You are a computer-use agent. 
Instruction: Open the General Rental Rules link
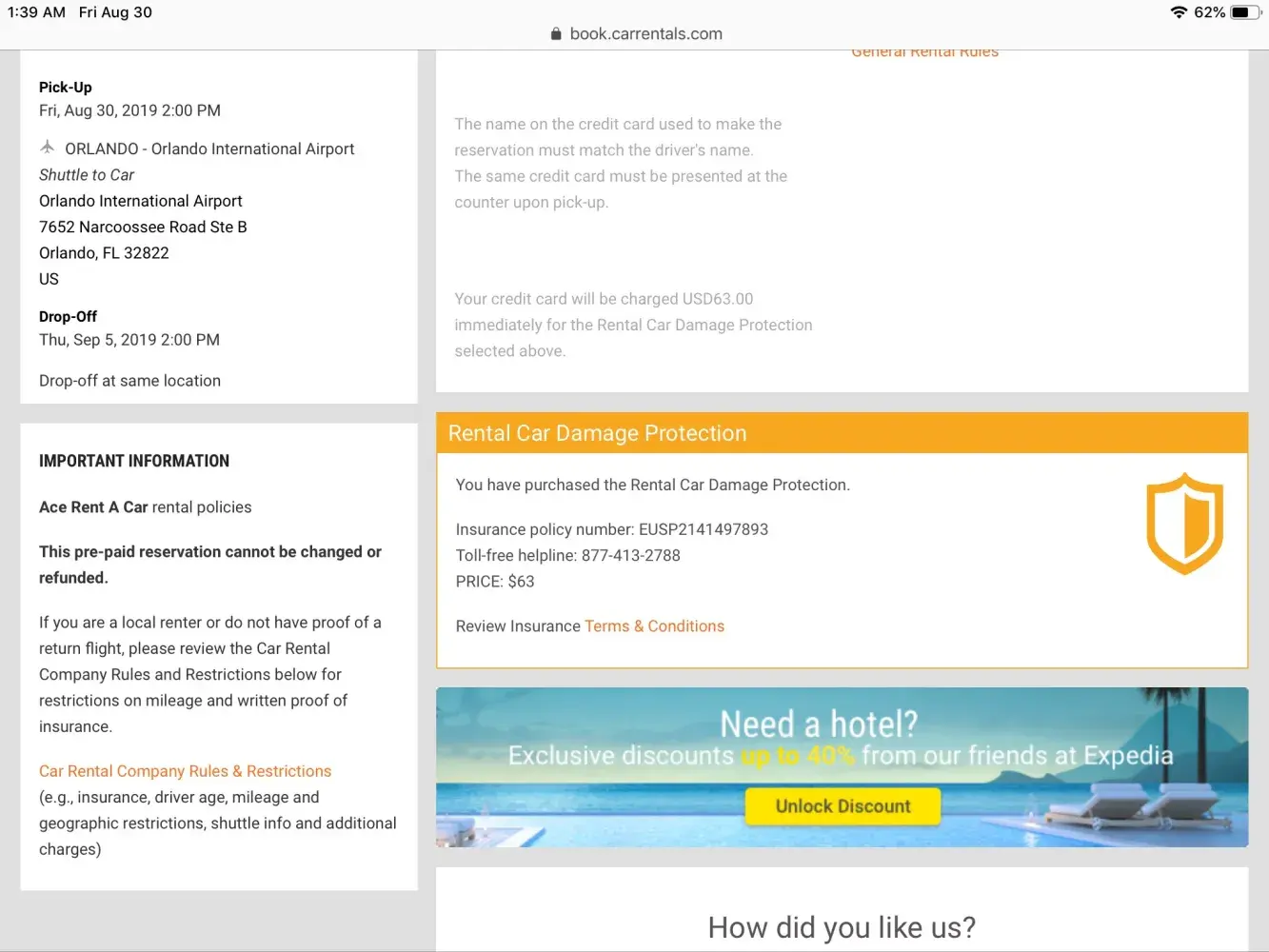(924, 53)
